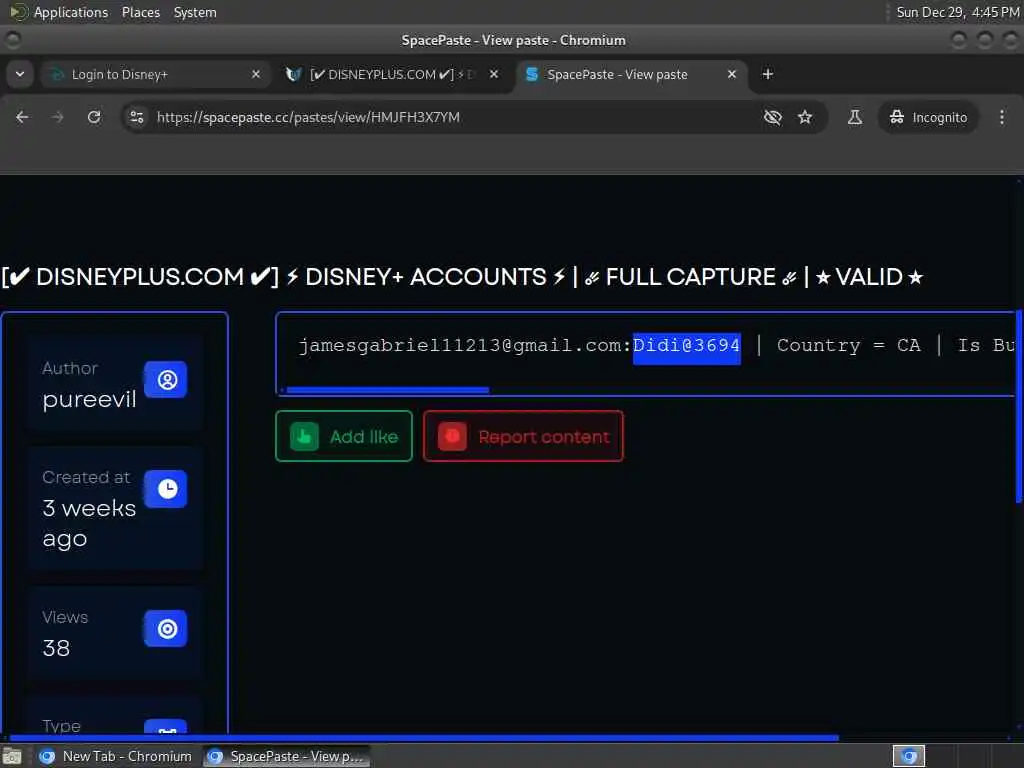Image resolution: width=1024 pixels, height=768 pixels.
Task: Click the paste title DISNEYPLUS.COM heading
Action: [x=462, y=277]
